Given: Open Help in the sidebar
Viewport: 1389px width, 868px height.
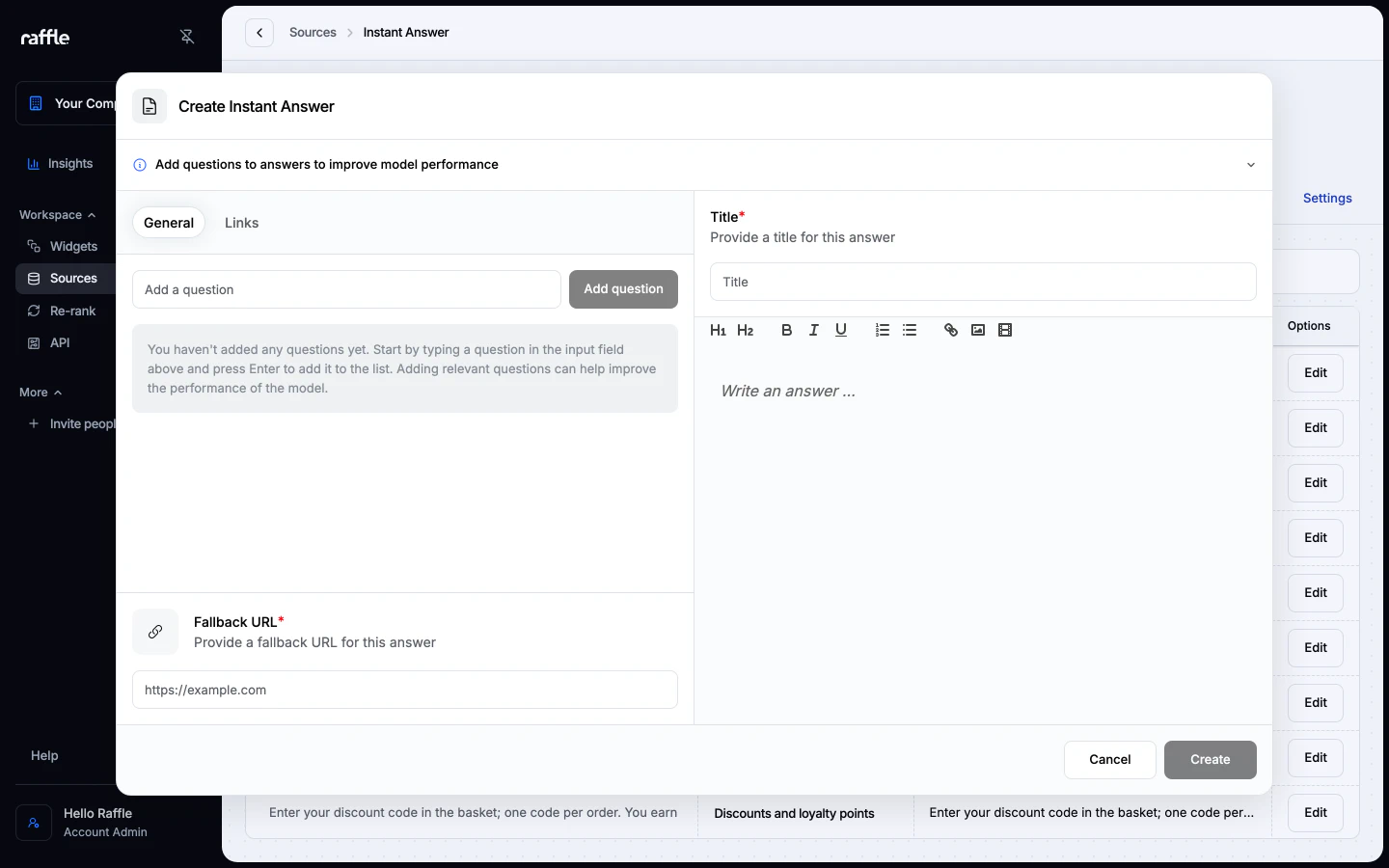Looking at the screenshot, I should (x=44, y=756).
